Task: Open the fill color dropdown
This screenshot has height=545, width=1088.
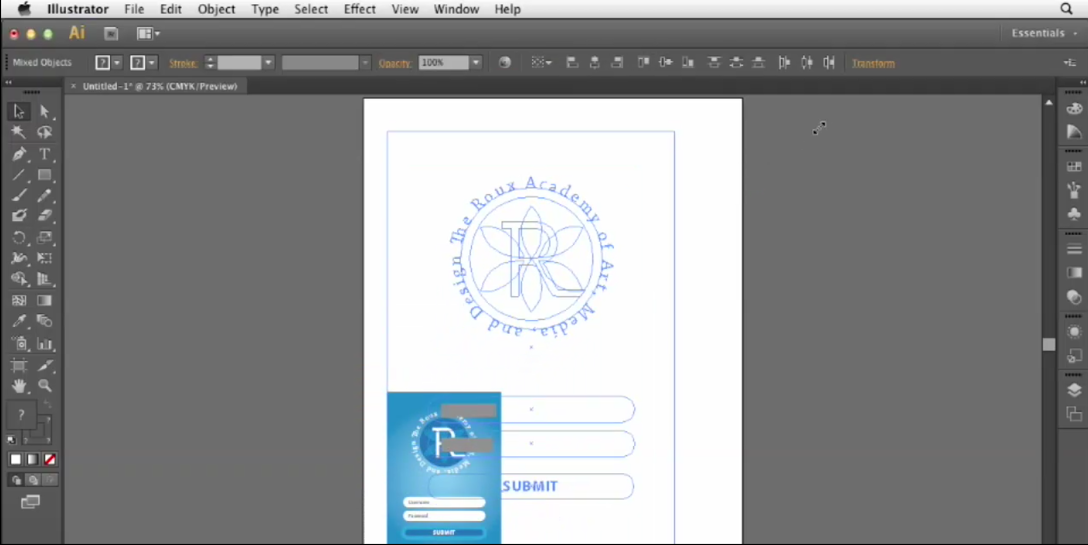Action: [117, 62]
